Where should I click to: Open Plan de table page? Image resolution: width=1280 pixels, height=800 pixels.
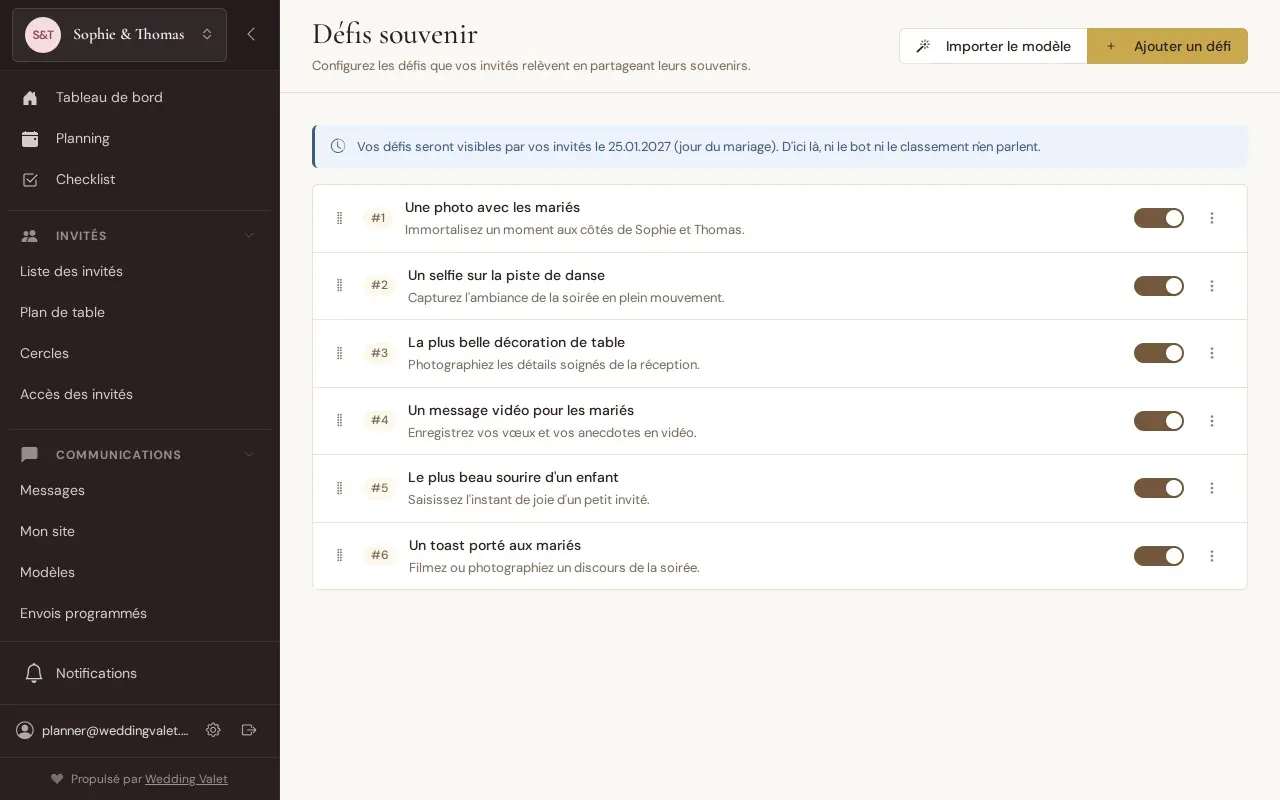click(x=139, y=312)
